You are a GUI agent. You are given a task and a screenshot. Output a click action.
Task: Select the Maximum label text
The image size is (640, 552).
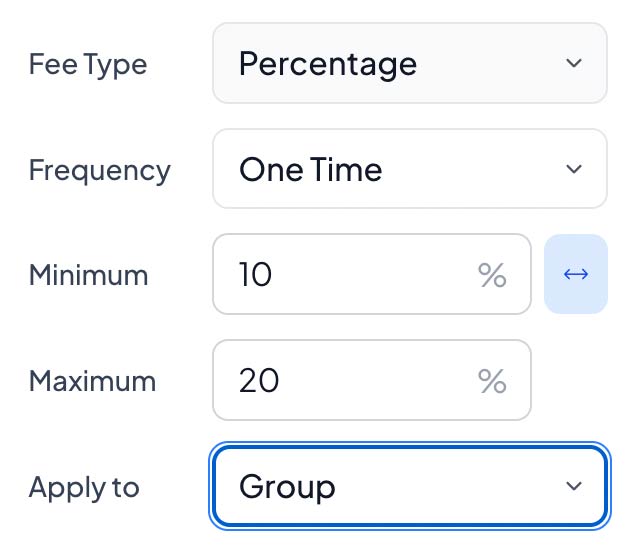point(92,381)
